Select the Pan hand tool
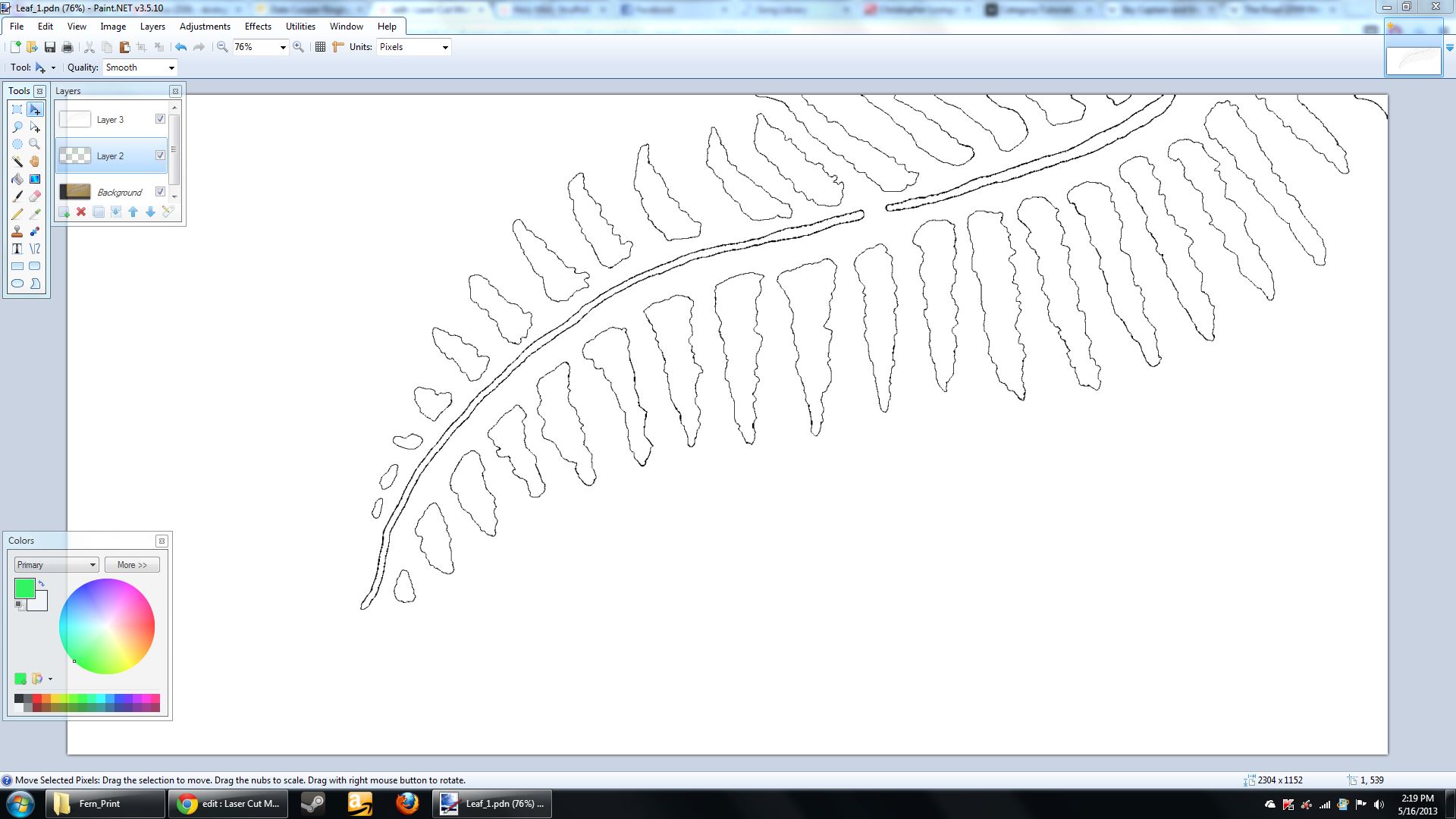The image size is (1456, 819). click(x=35, y=162)
